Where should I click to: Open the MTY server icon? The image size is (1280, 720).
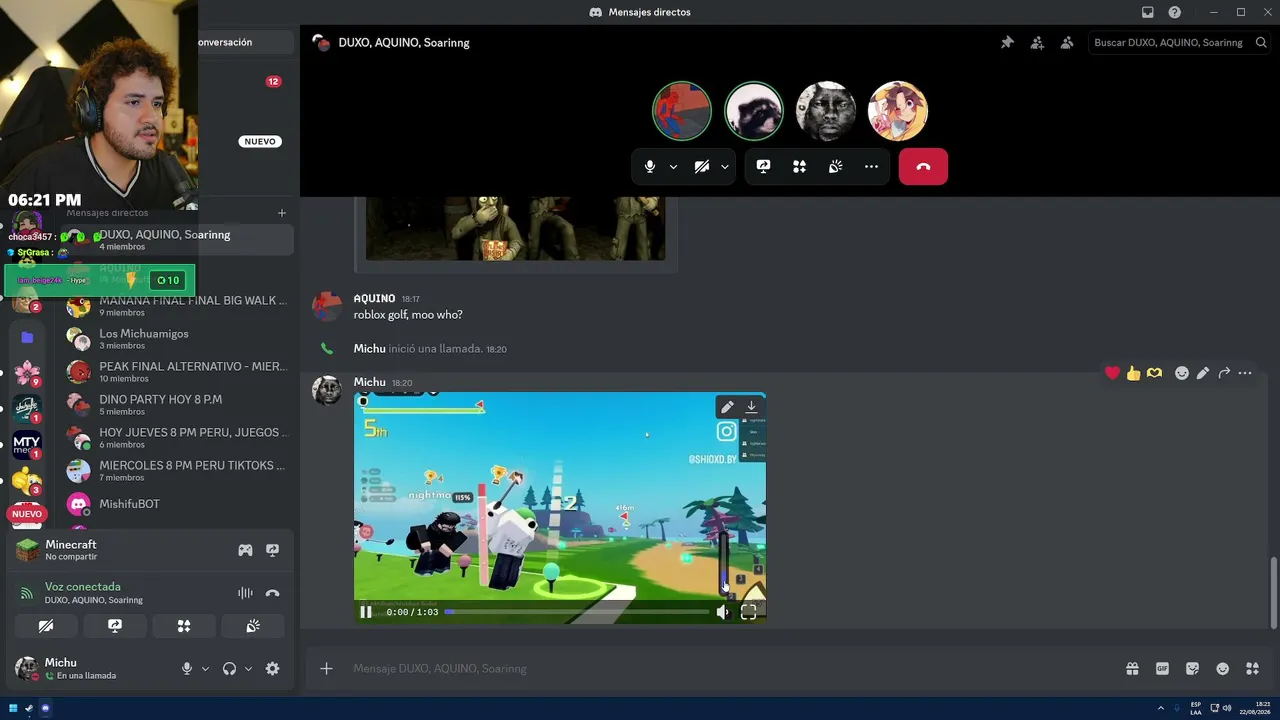27,443
